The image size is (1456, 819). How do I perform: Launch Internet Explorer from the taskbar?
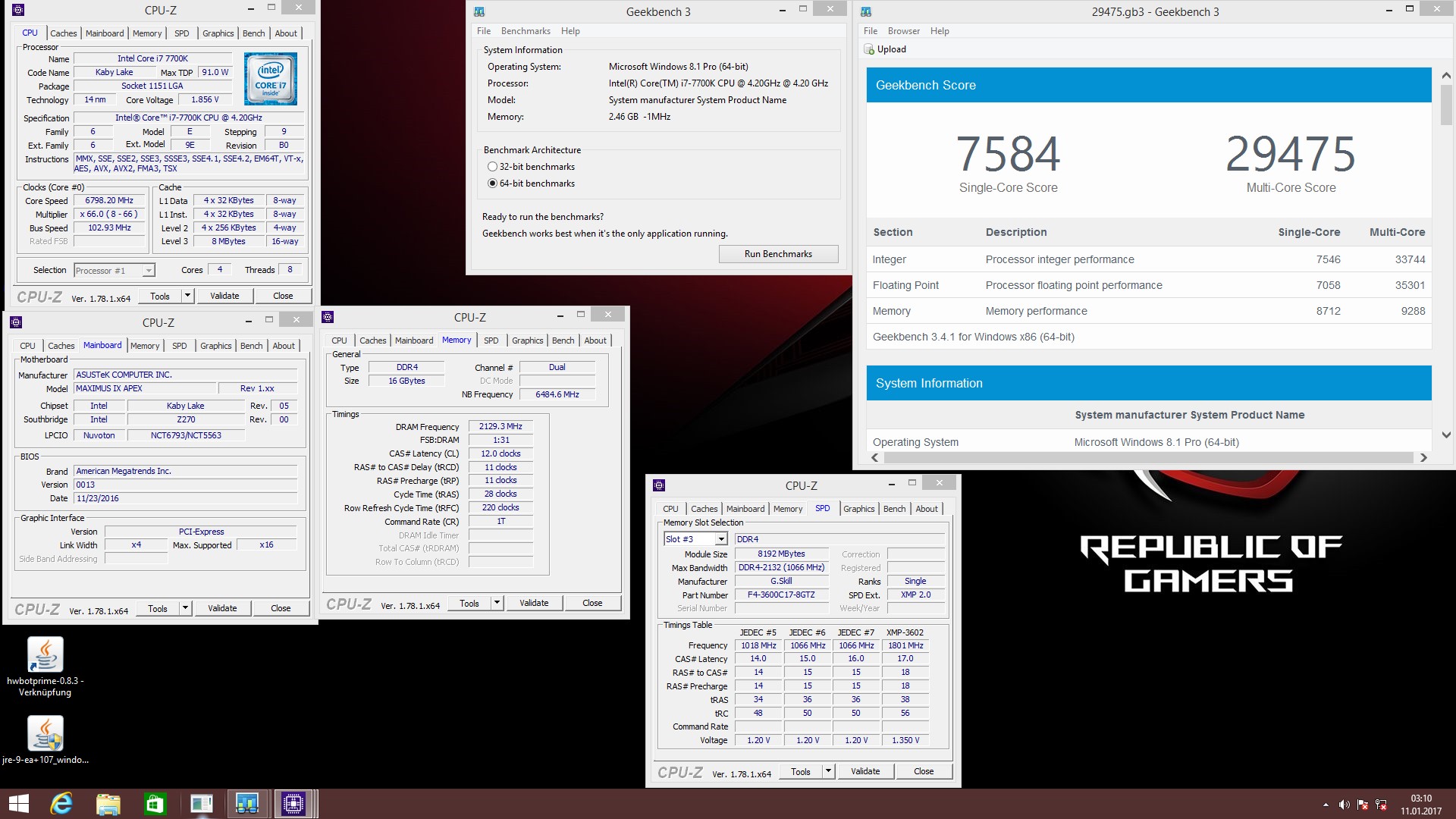point(61,804)
